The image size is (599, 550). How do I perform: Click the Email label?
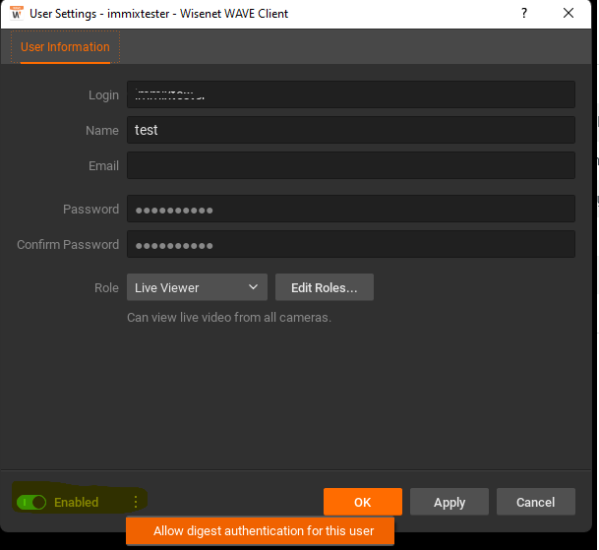[104, 166]
